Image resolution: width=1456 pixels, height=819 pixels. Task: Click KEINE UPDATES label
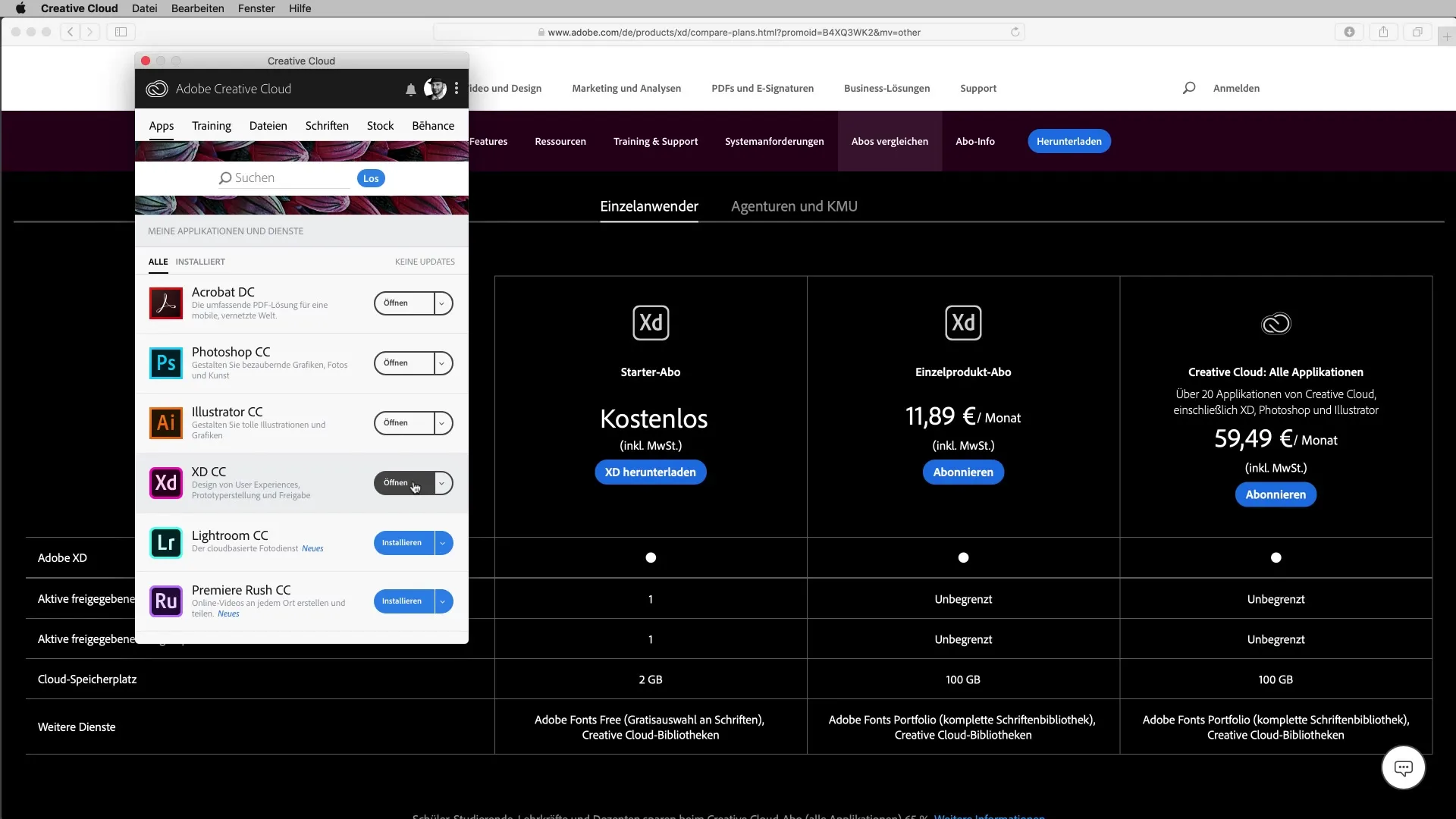[425, 262]
